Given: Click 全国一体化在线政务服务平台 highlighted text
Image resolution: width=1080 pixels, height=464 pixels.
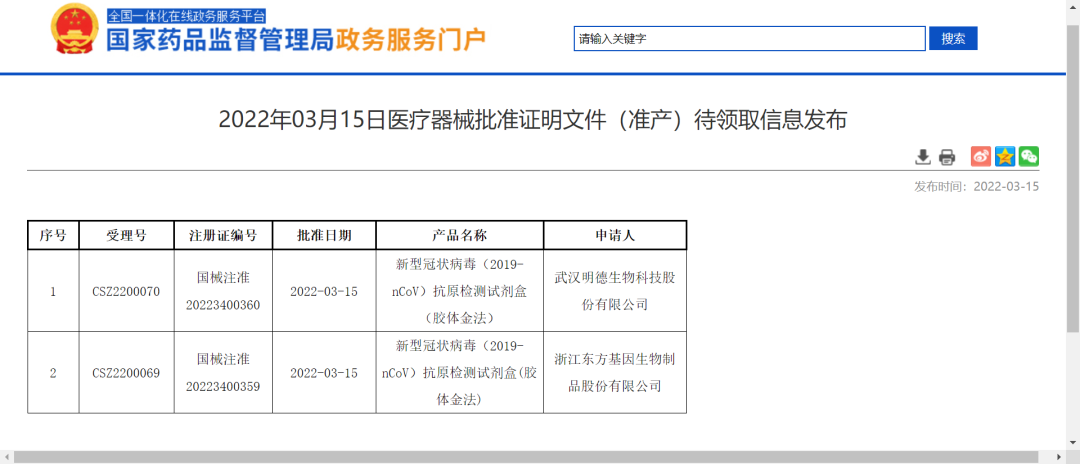Looking at the screenshot, I should [x=187, y=17].
